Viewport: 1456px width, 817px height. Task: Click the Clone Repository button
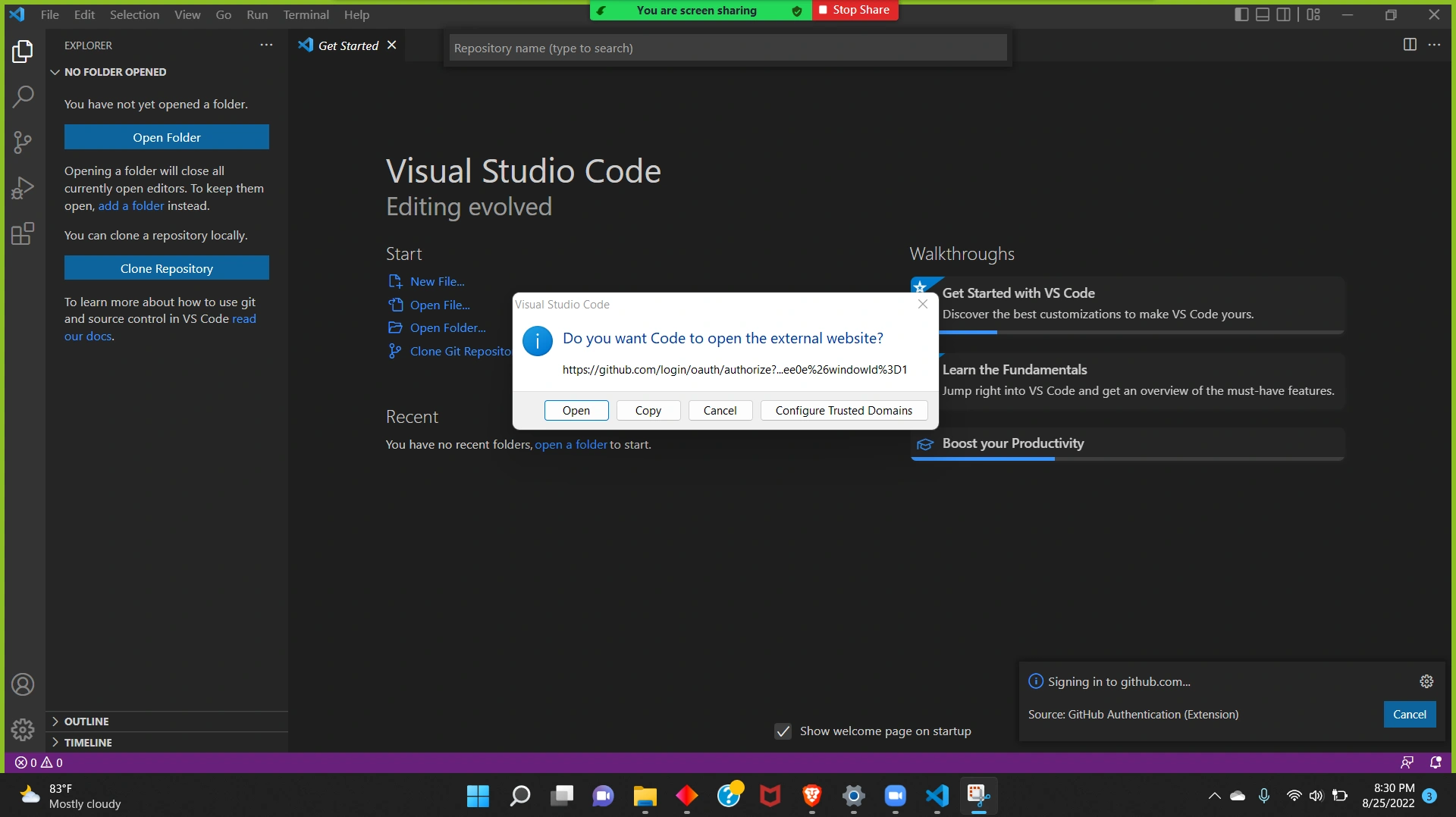coord(166,268)
